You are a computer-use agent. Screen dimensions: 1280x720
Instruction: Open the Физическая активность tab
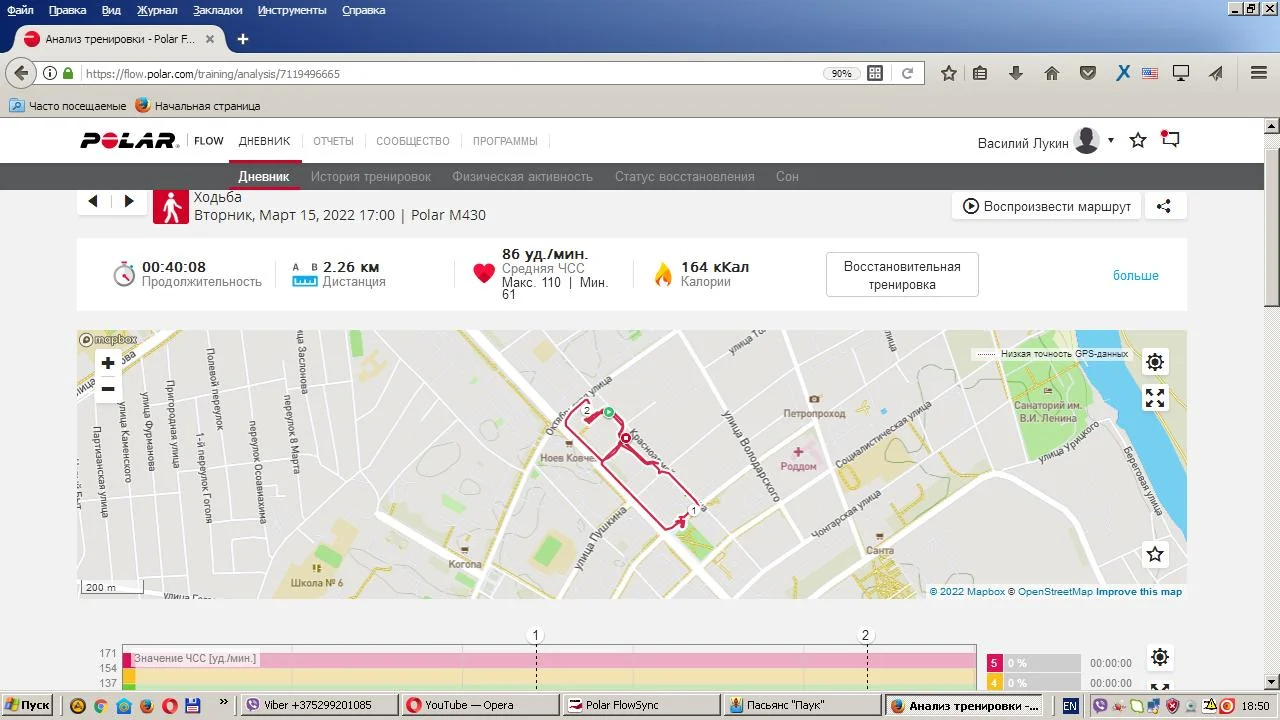(523, 176)
